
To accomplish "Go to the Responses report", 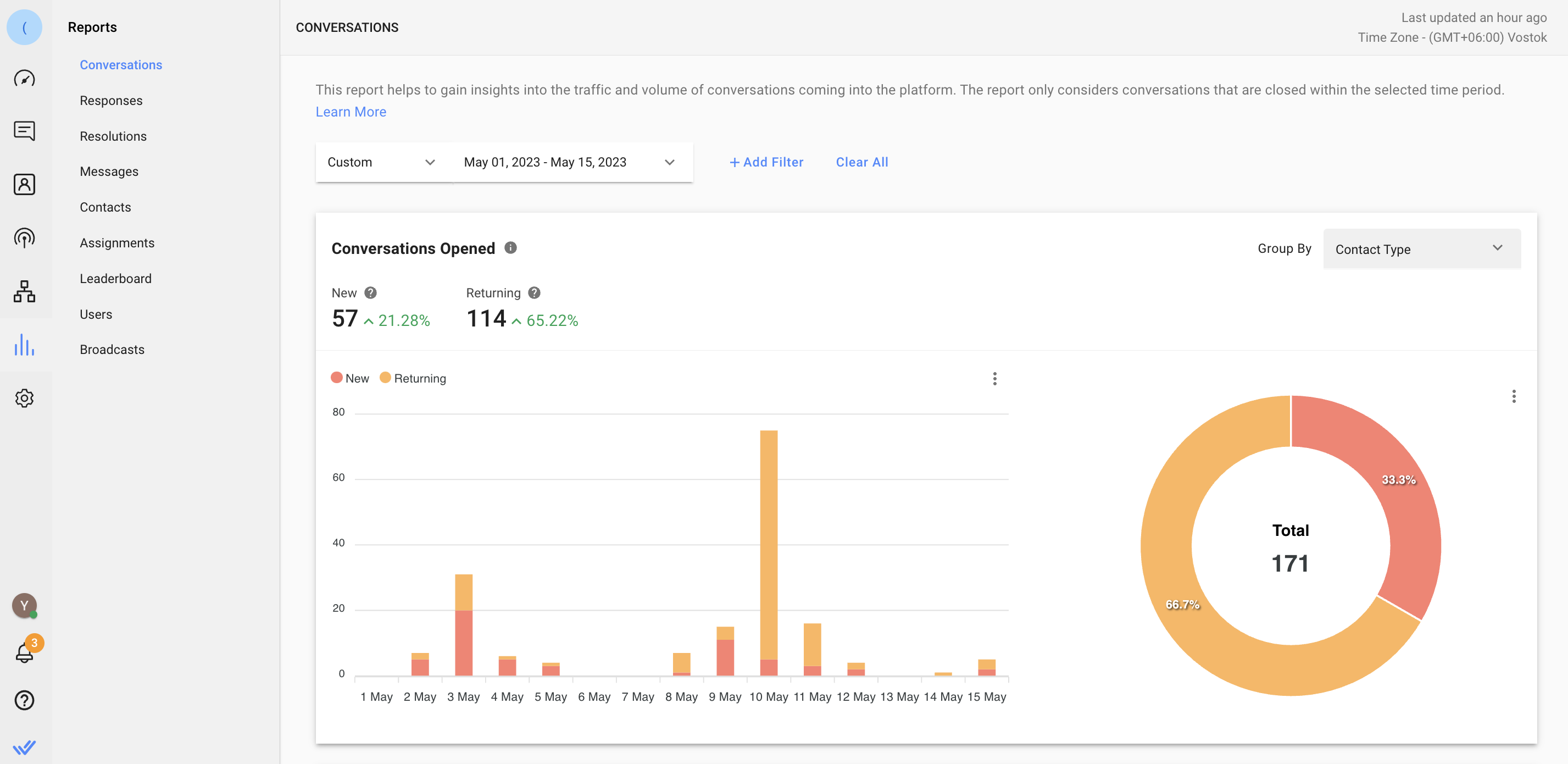I will pyautogui.click(x=111, y=101).
